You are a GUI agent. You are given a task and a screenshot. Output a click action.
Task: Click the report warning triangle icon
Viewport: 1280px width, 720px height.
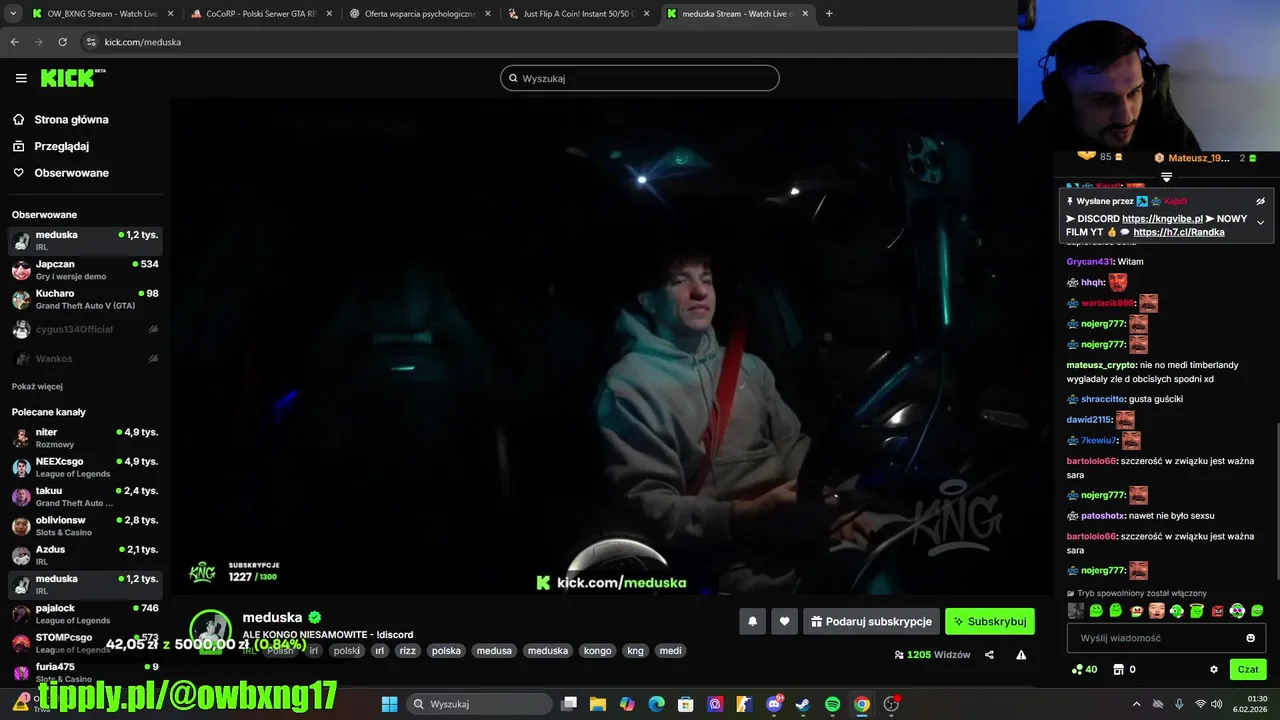pyautogui.click(x=1021, y=655)
